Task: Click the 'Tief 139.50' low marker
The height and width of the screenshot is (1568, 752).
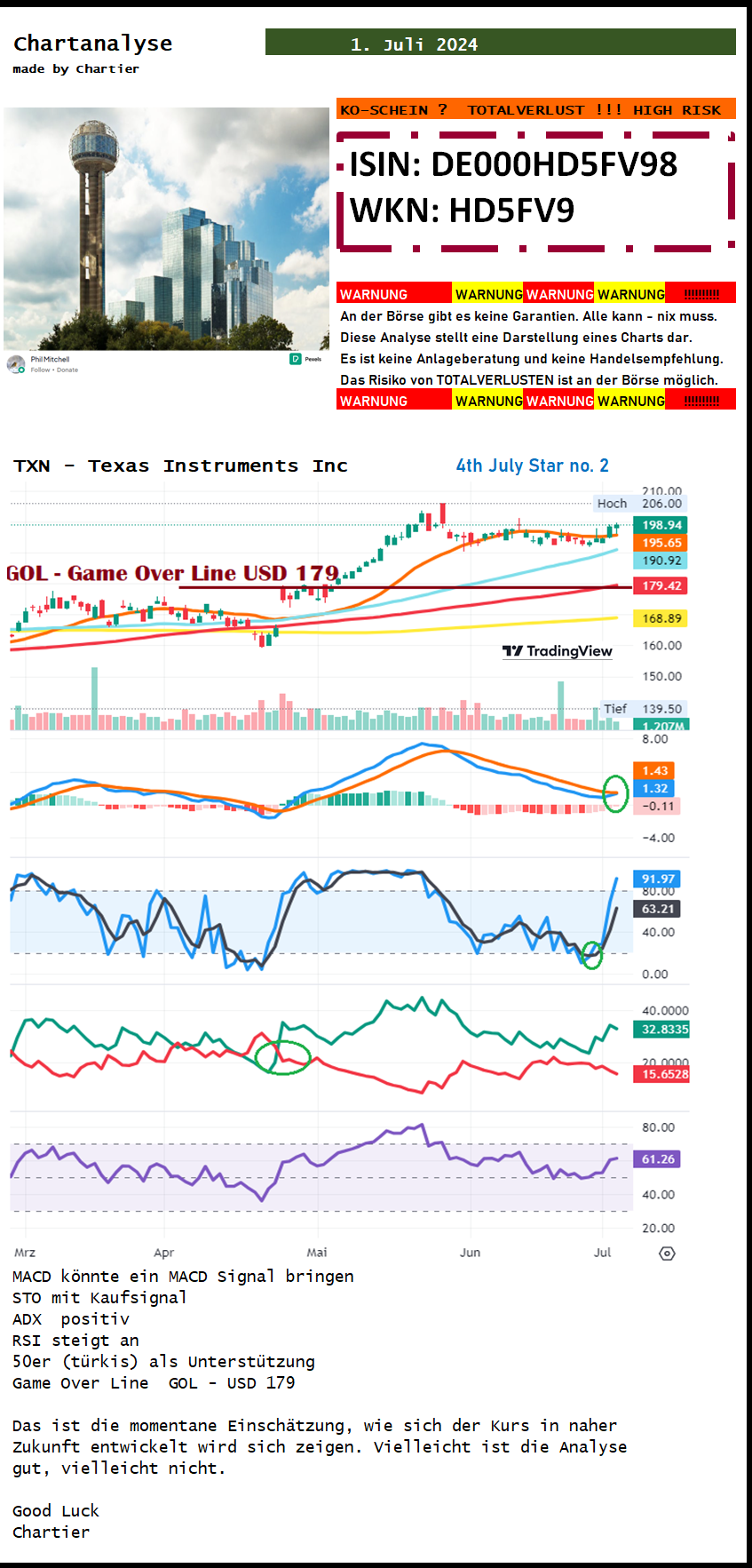Action: (643, 709)
